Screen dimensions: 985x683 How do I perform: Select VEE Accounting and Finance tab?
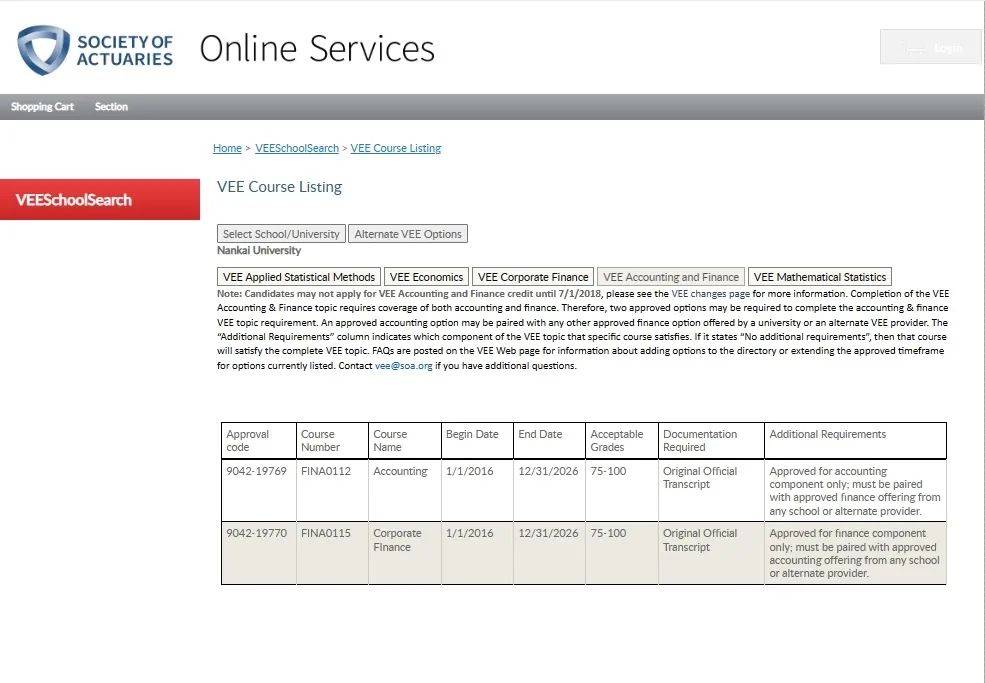(x=671, y=277)
